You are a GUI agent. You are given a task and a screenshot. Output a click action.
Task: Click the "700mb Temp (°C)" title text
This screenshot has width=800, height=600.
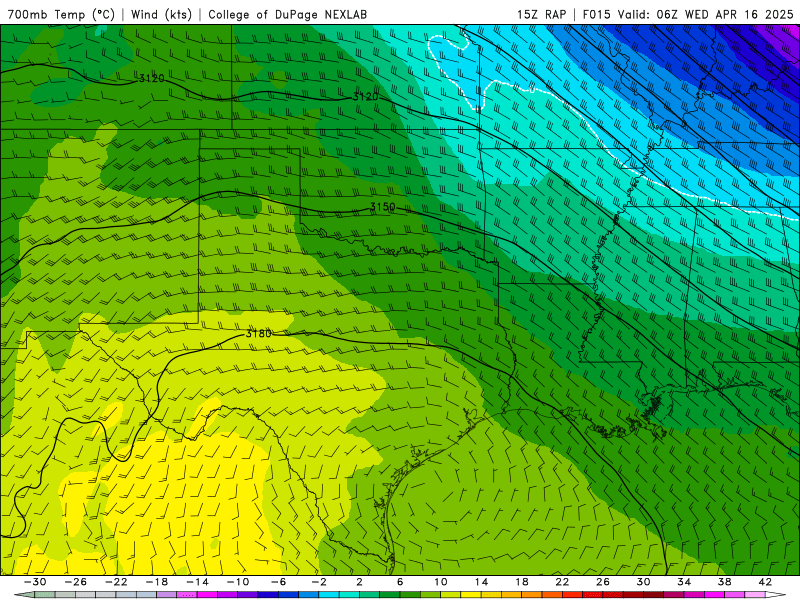pos(61,14)
